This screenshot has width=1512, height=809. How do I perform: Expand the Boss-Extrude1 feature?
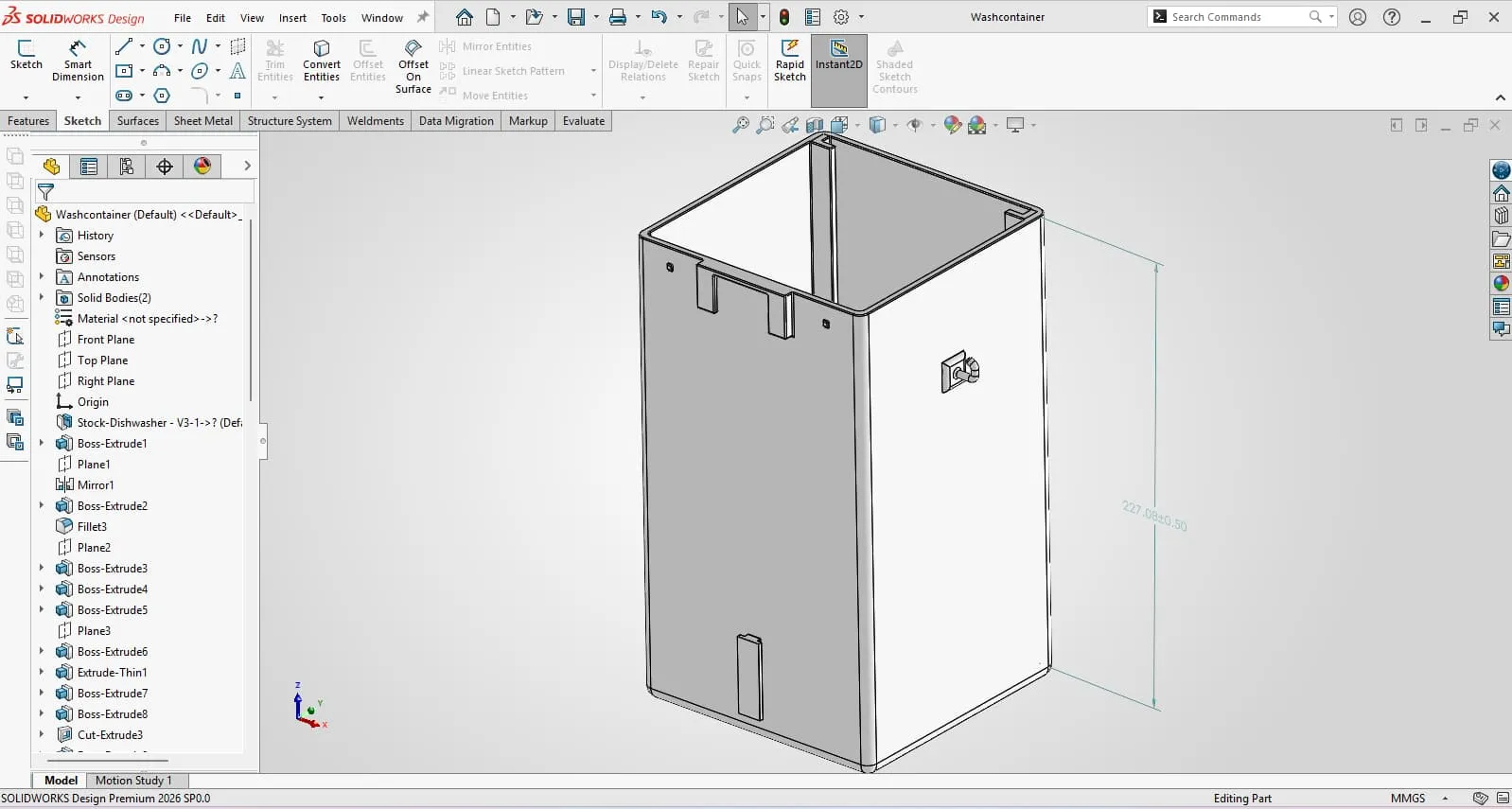tap(42, 443)
